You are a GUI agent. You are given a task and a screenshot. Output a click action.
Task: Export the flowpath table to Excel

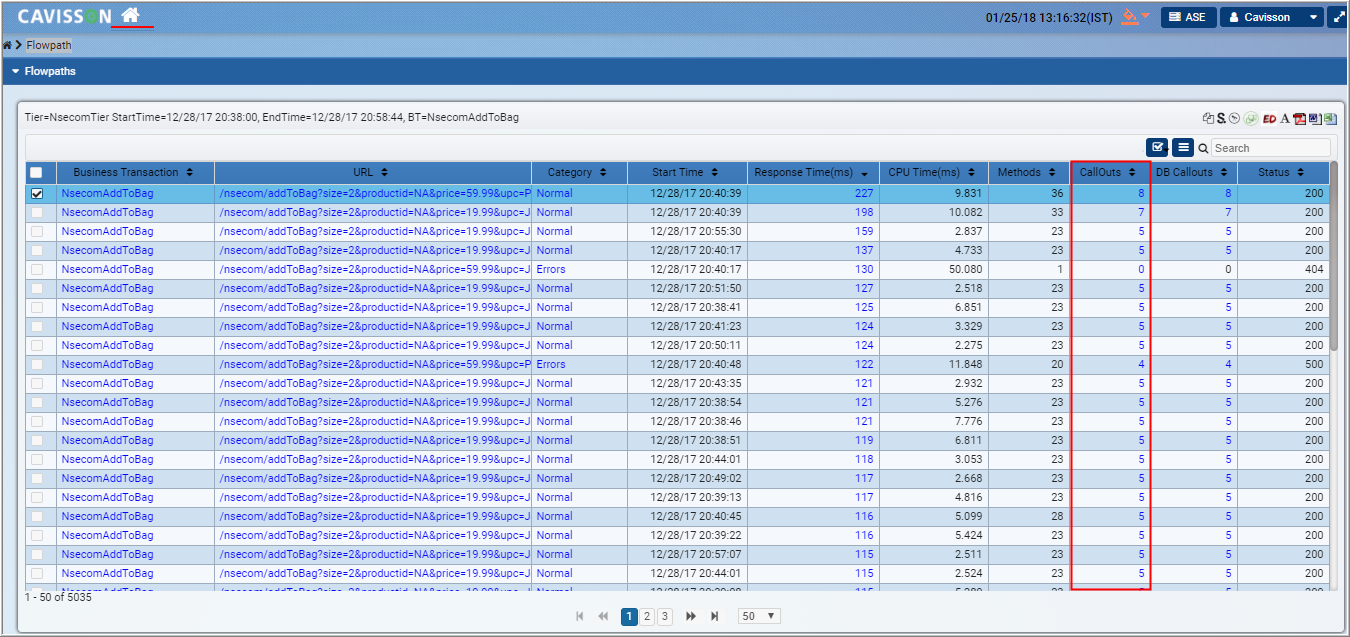(1330, 119)
